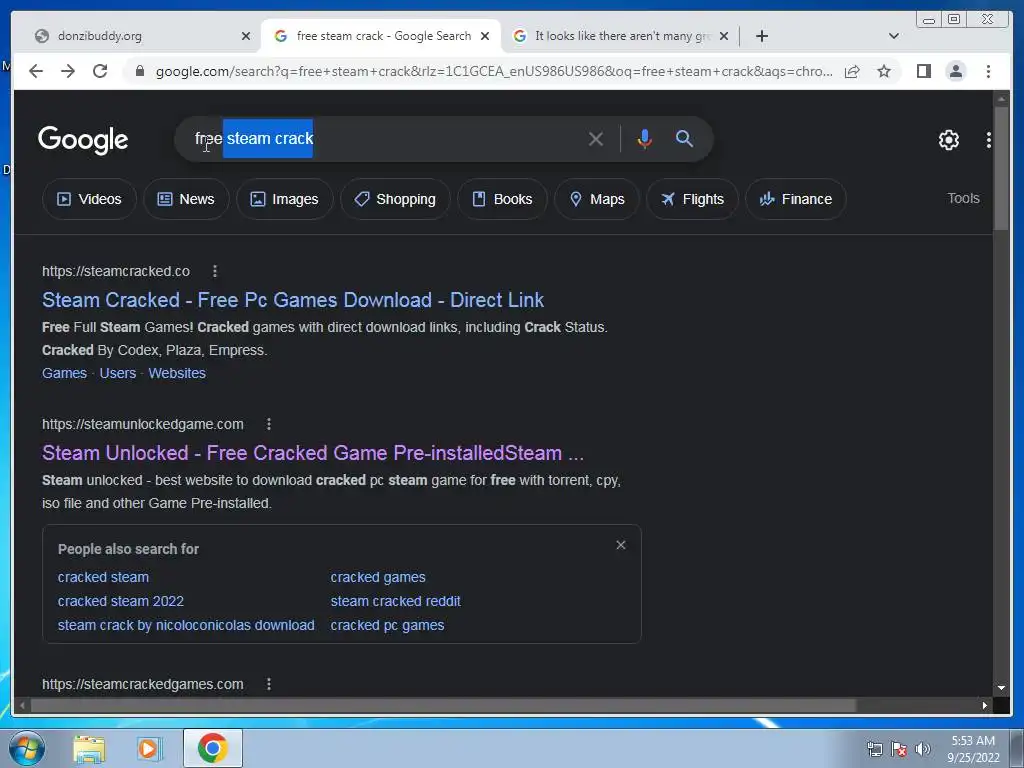1024x768 pixels.
Task: Open Google quick settings gear
Action: tap(949, 139)
